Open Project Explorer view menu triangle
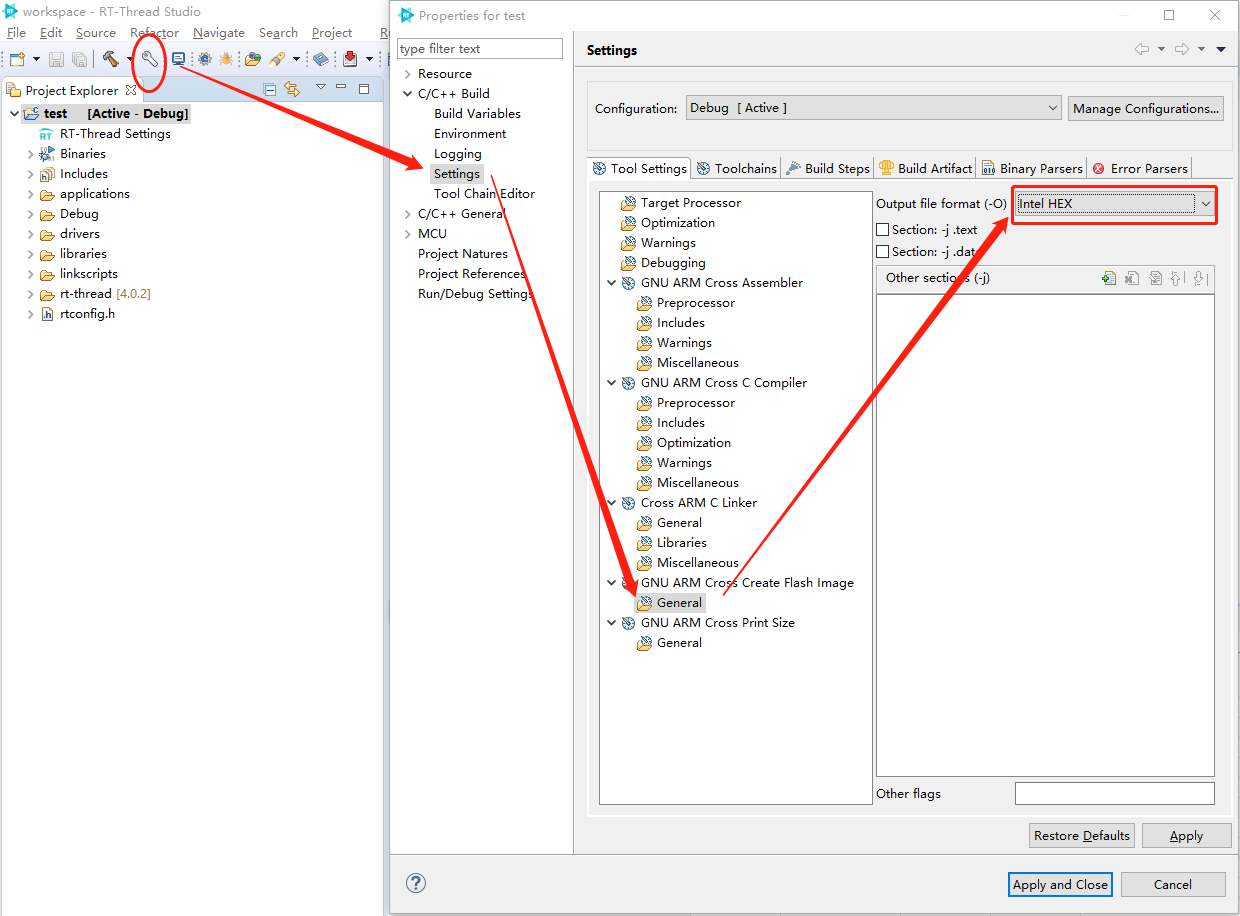 pos(321,87)
